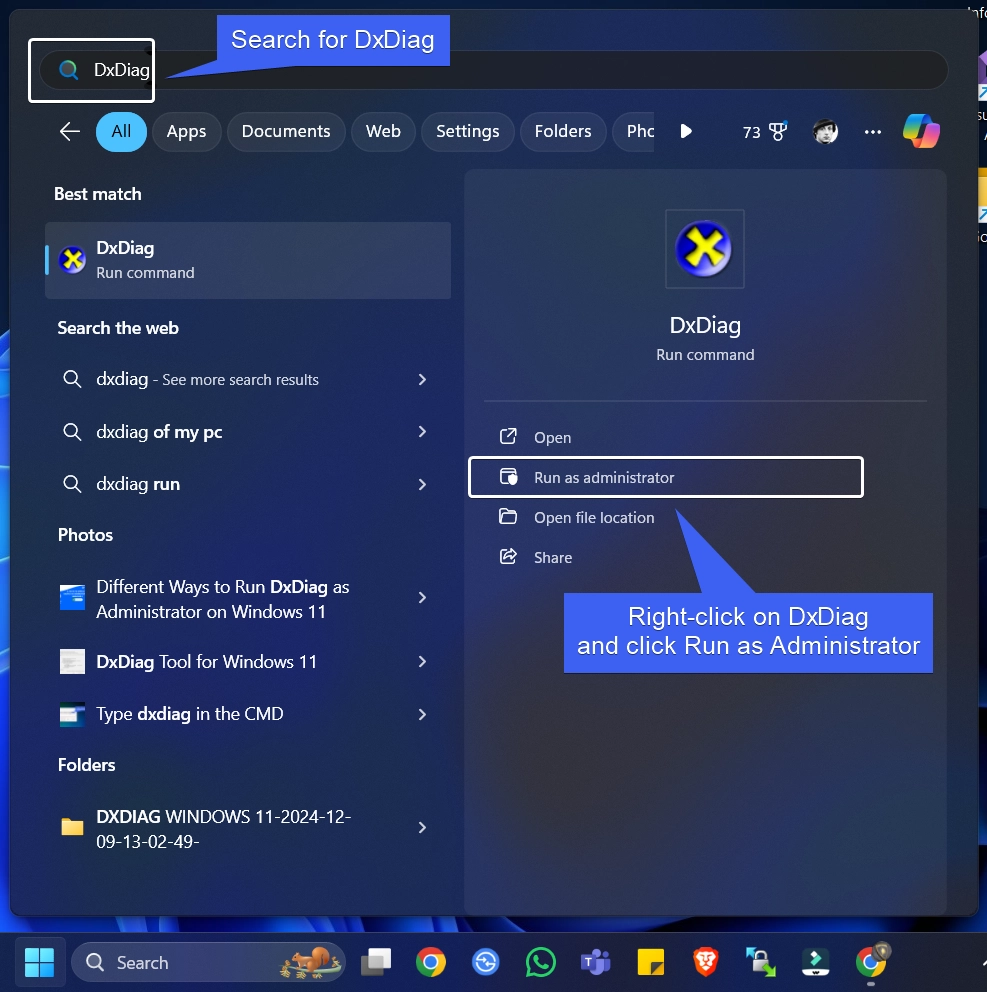The image size is (987, 992).
Task: Open Microsoft Teams from the taskbar
Action: (x=595, y=962)
